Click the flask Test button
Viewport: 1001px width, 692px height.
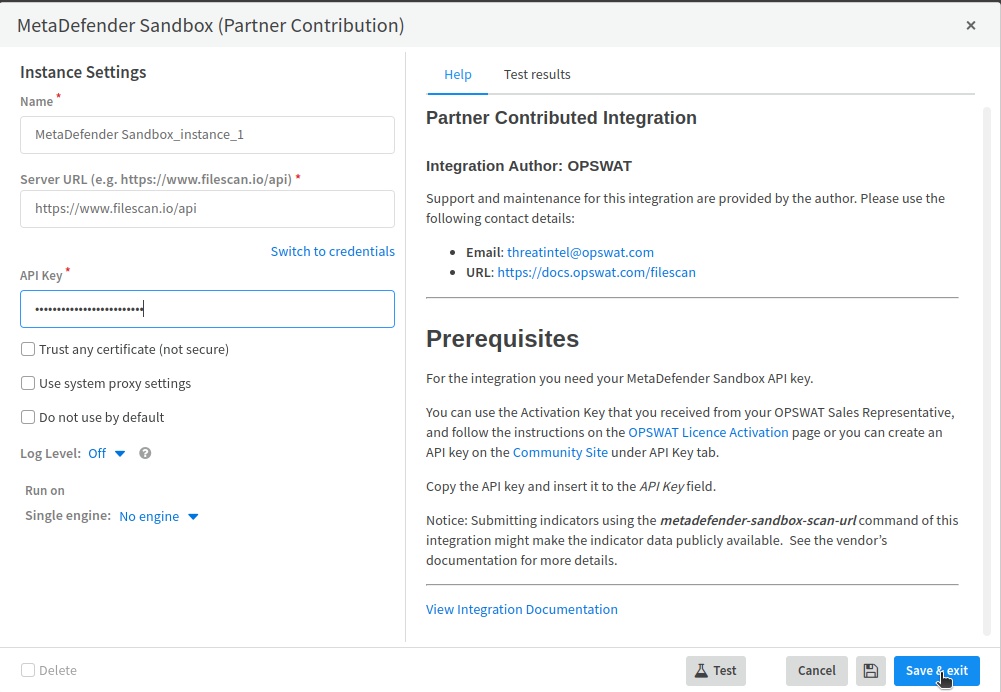click(x=716, y=671)
